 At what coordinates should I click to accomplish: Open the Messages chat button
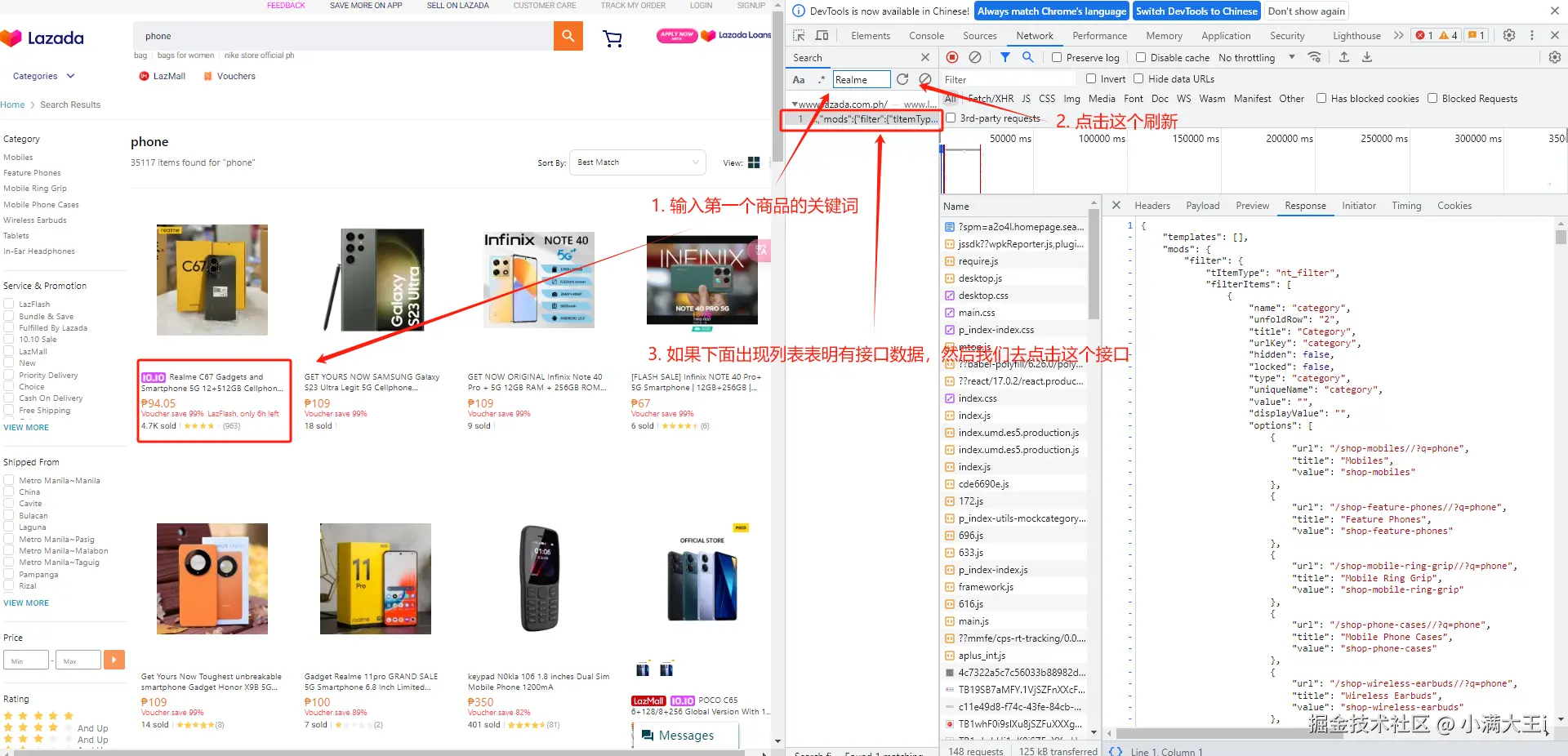tap(685, 736)
